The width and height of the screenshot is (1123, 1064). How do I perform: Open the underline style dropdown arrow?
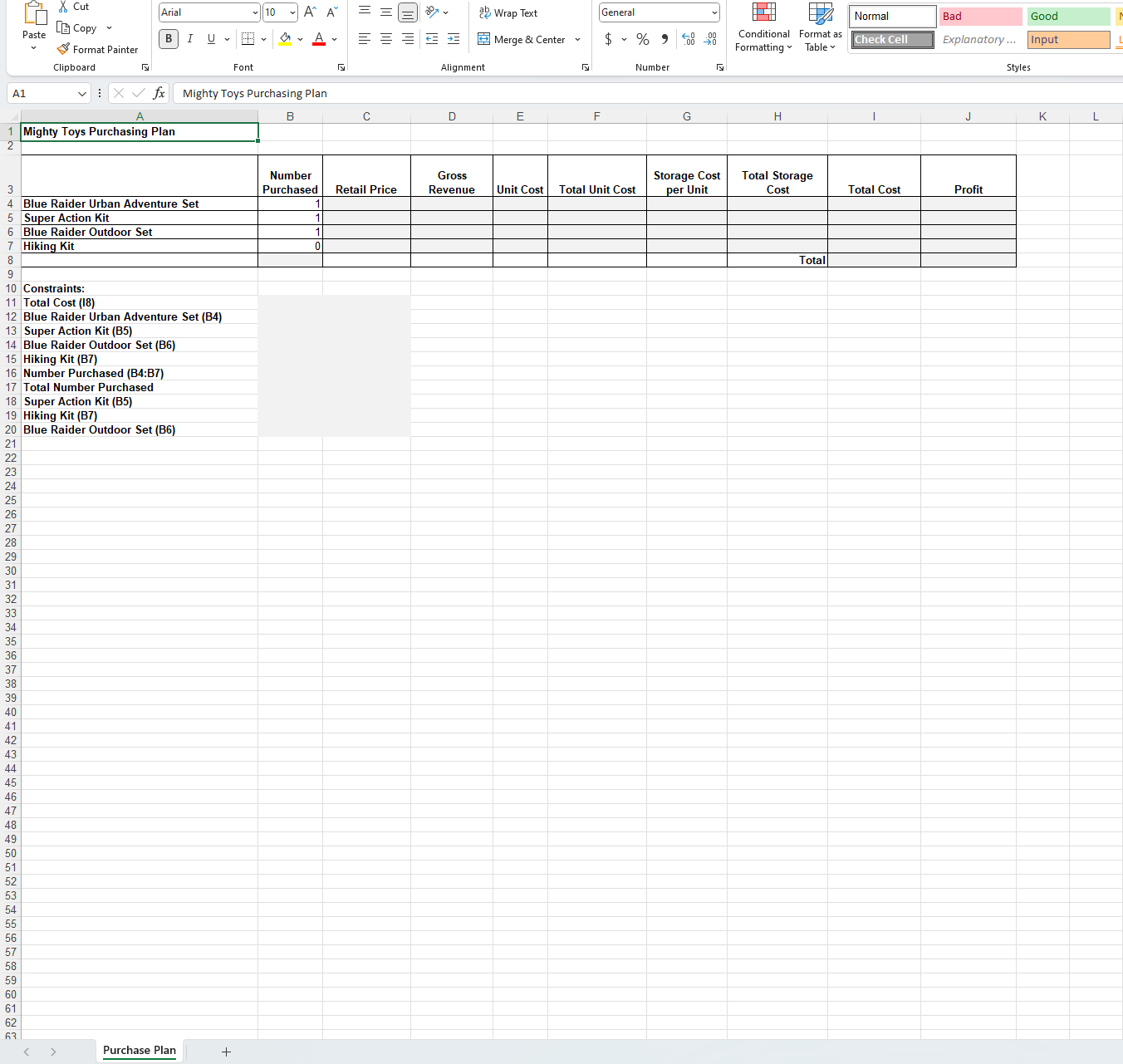[x=227, y=39]
